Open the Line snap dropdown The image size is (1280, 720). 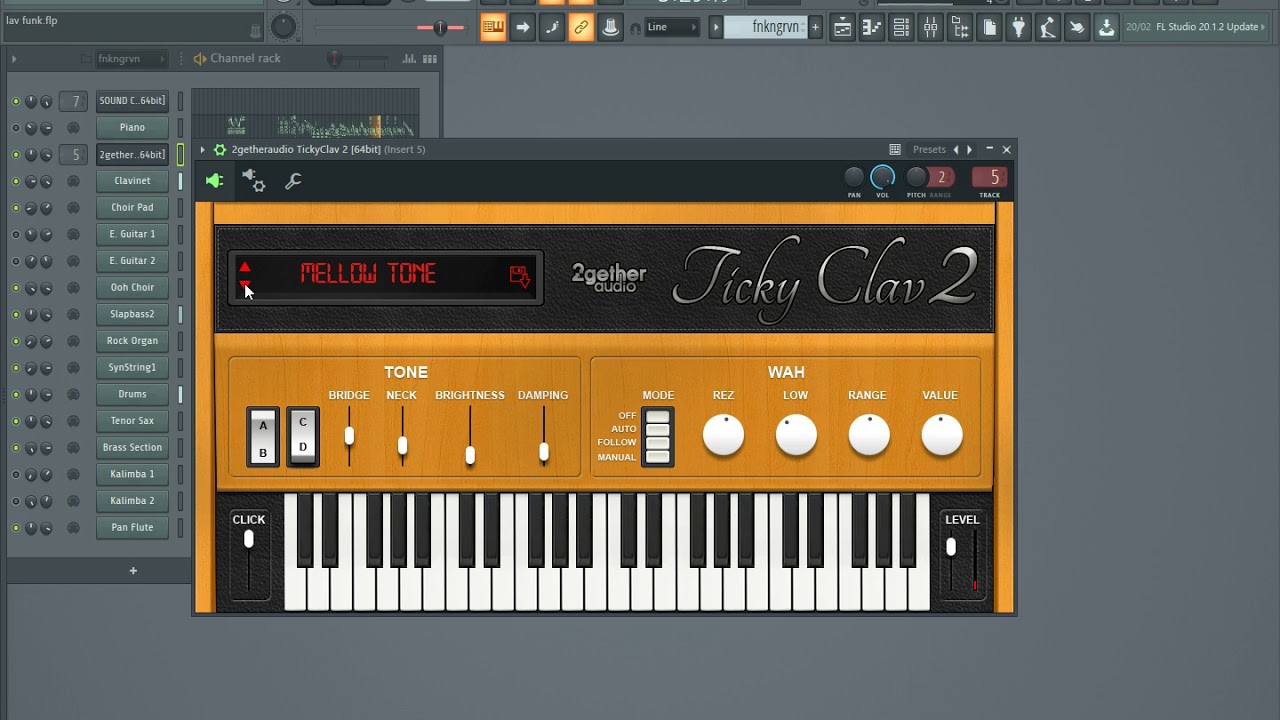coord(672,28)
